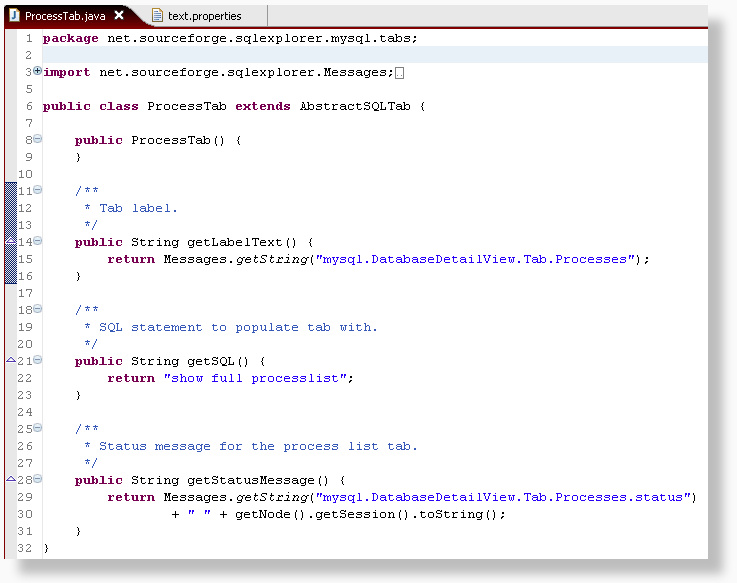Image resolution: width=737 pixels, height=583 pixels.
Task: Click the string "show full processlist"
Action: coord(255,378)
